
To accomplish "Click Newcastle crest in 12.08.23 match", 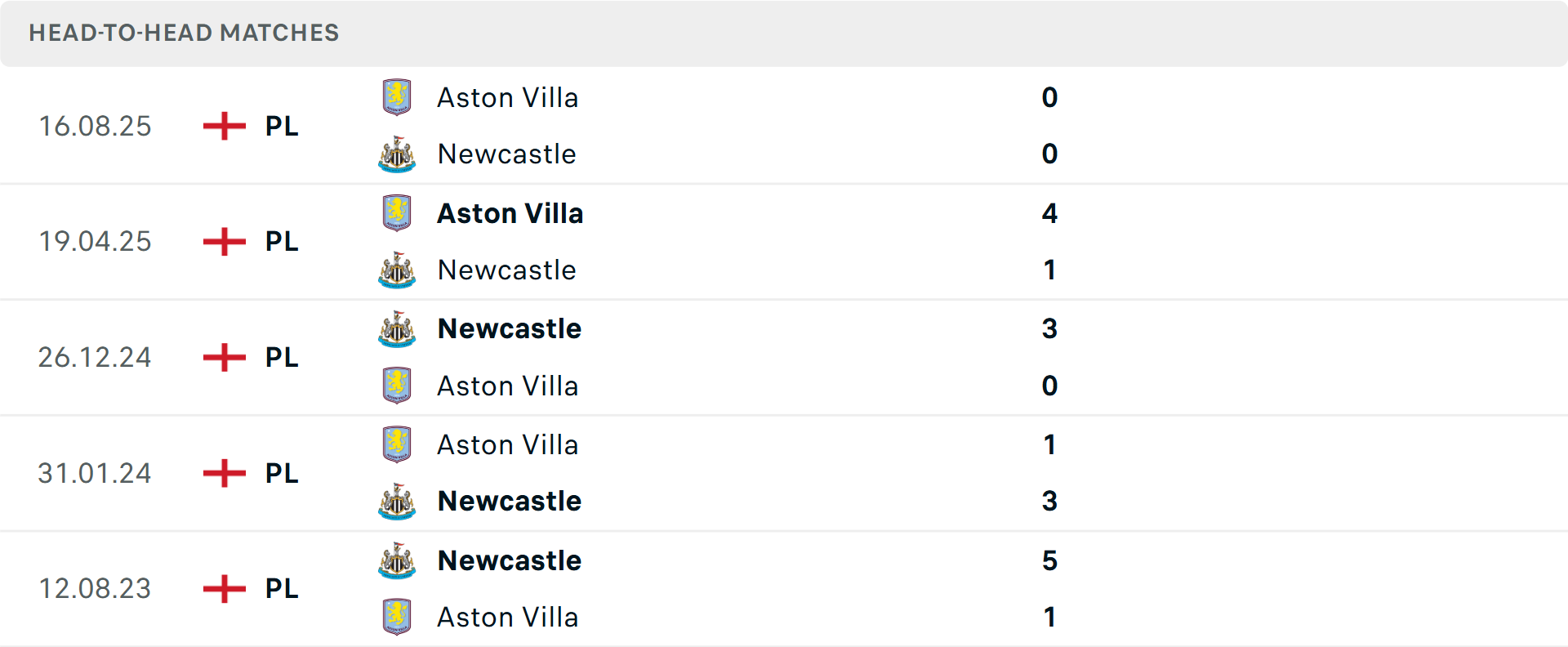I will click(x=397, y=560).
